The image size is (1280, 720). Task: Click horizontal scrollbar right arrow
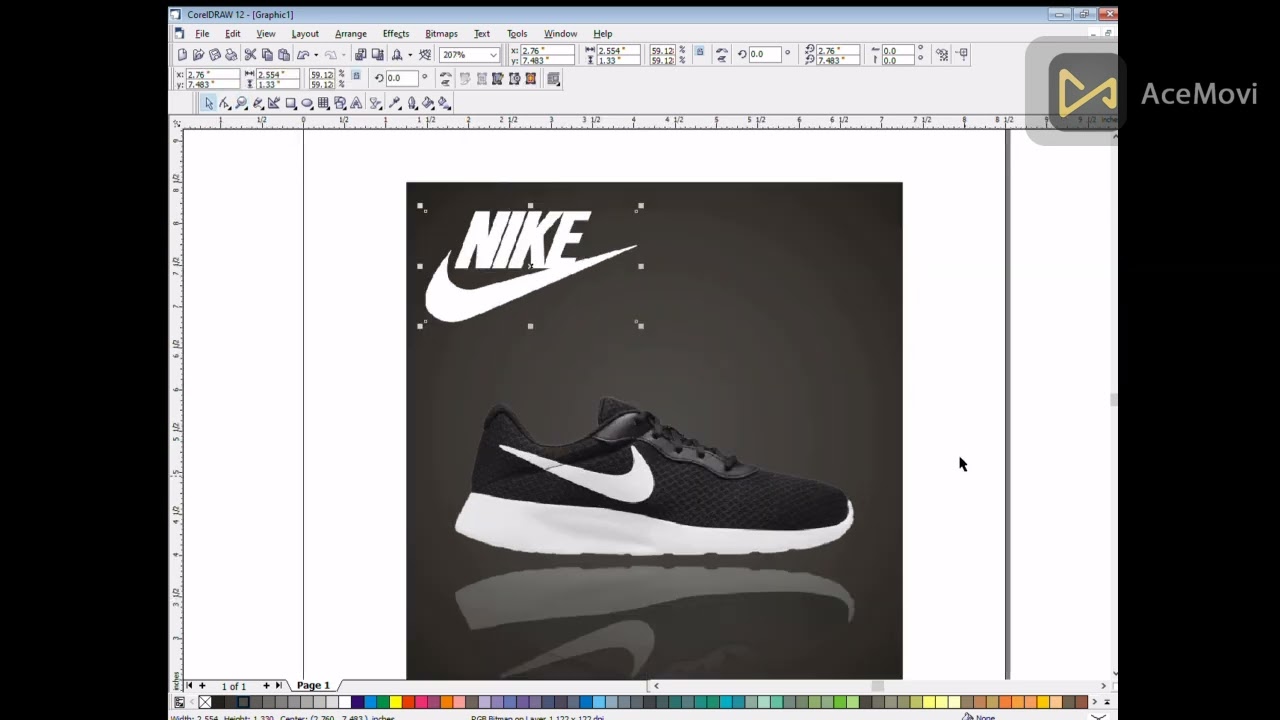coord(1103,686)
